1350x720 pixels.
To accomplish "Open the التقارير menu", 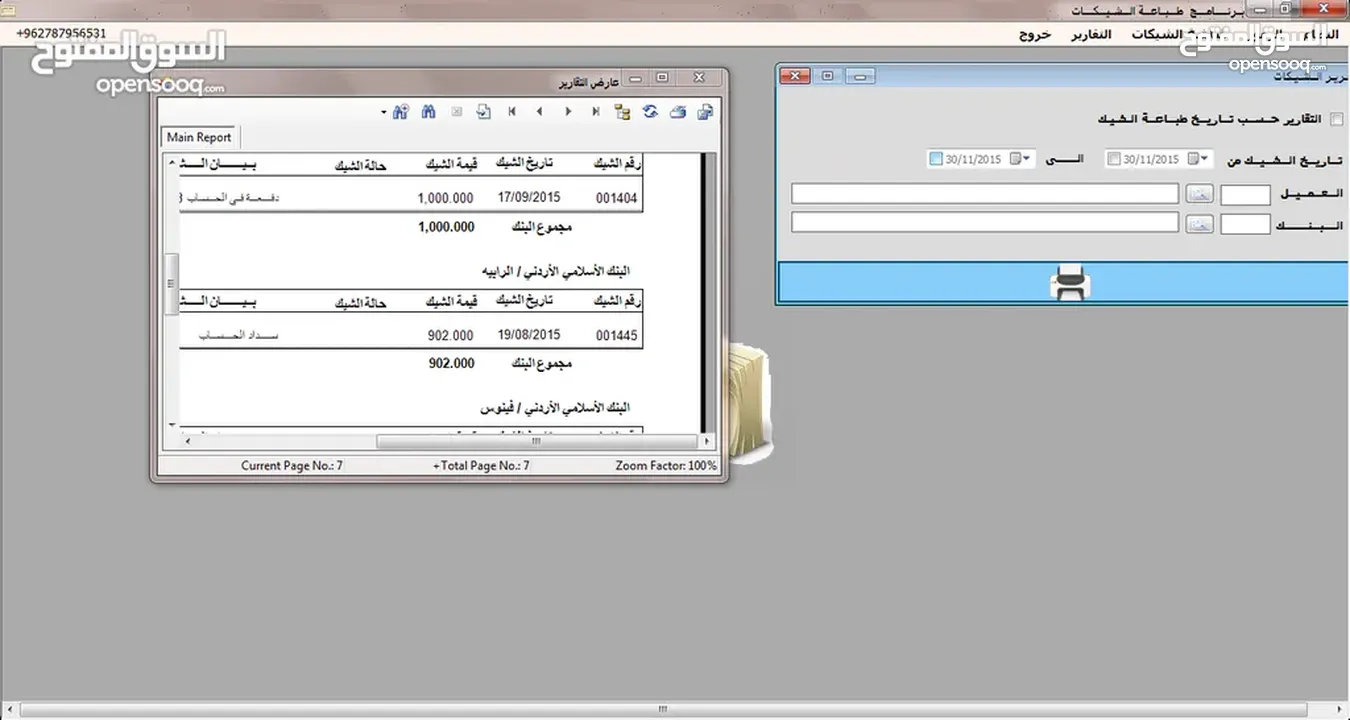I will 1091,34.
